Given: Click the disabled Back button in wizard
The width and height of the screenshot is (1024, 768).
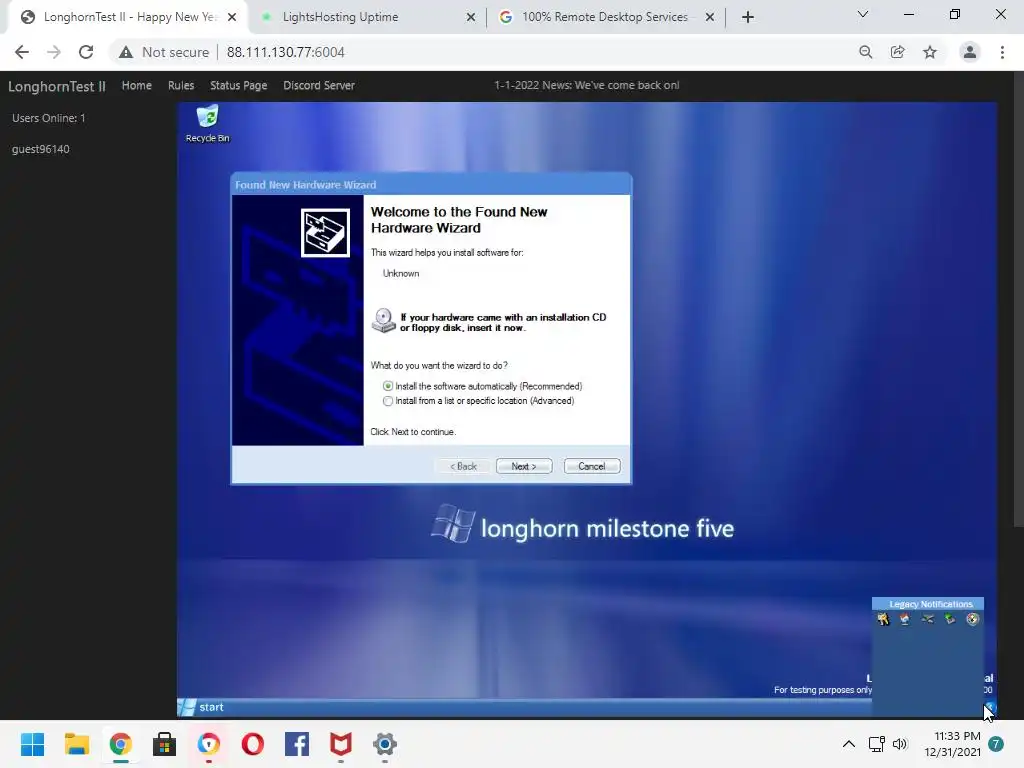Looking at the screenshot, I should 463,466.
